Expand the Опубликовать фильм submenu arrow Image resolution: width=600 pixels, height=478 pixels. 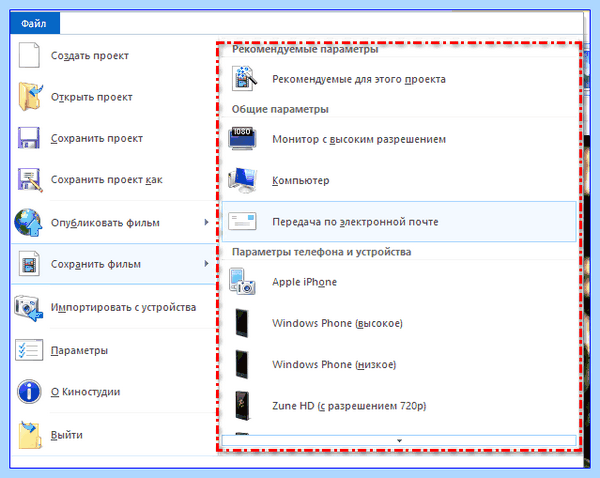[x=206, y=222]
